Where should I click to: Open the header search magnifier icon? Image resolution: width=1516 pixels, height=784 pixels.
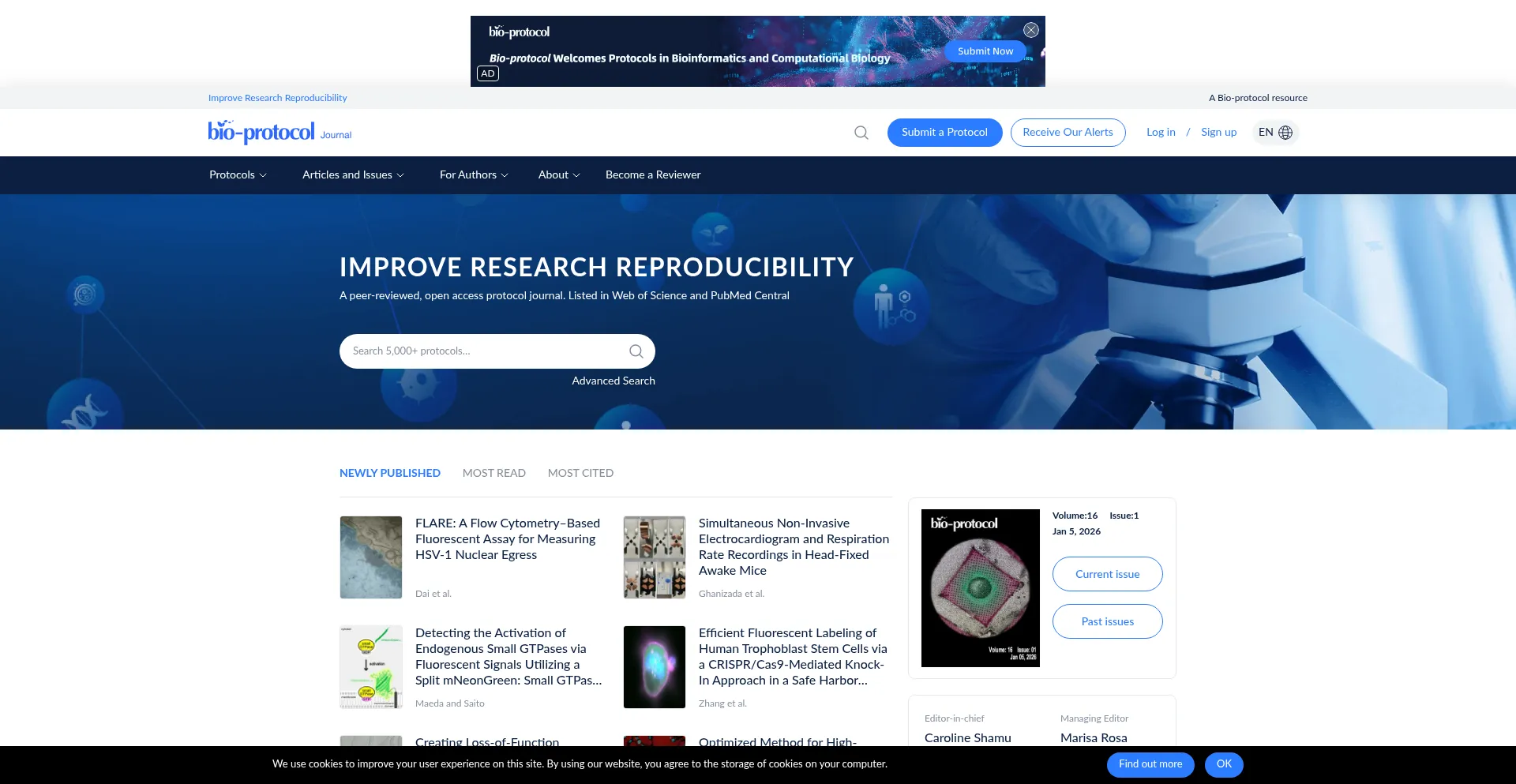pos(861,132)
